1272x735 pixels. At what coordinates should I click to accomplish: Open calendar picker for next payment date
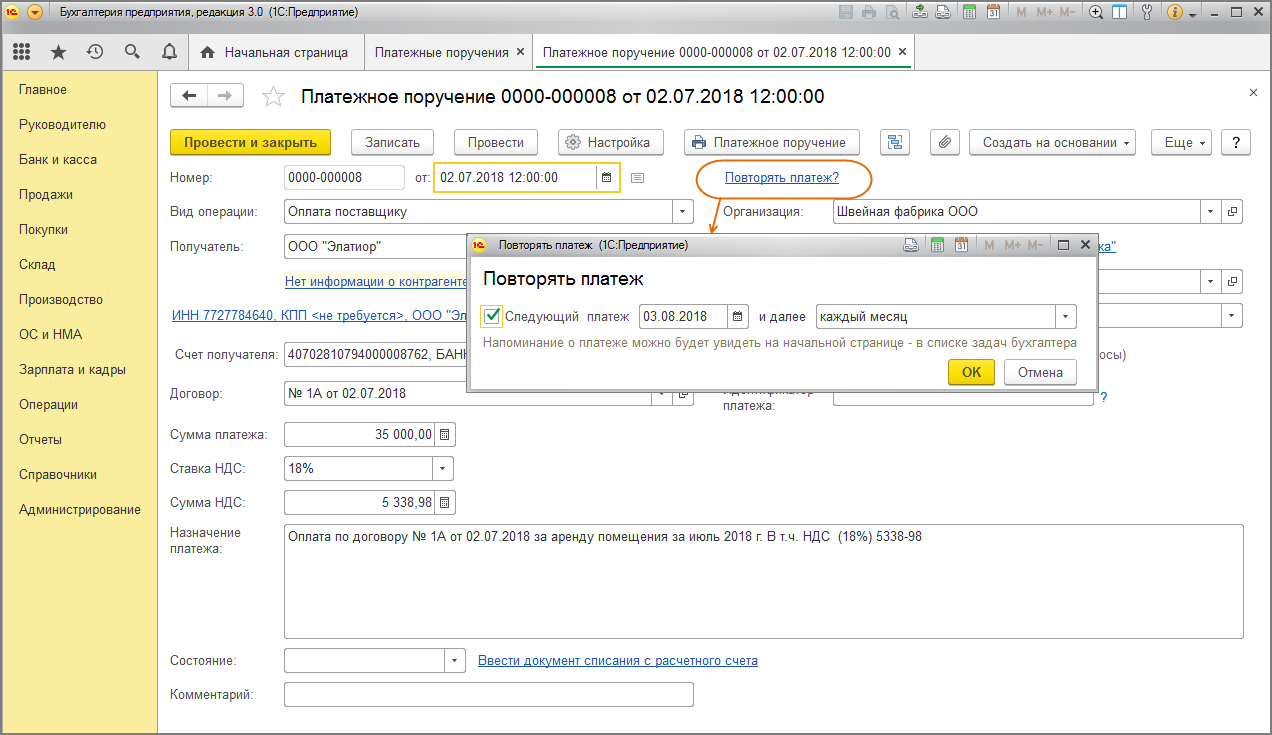(x=738, y=317)
